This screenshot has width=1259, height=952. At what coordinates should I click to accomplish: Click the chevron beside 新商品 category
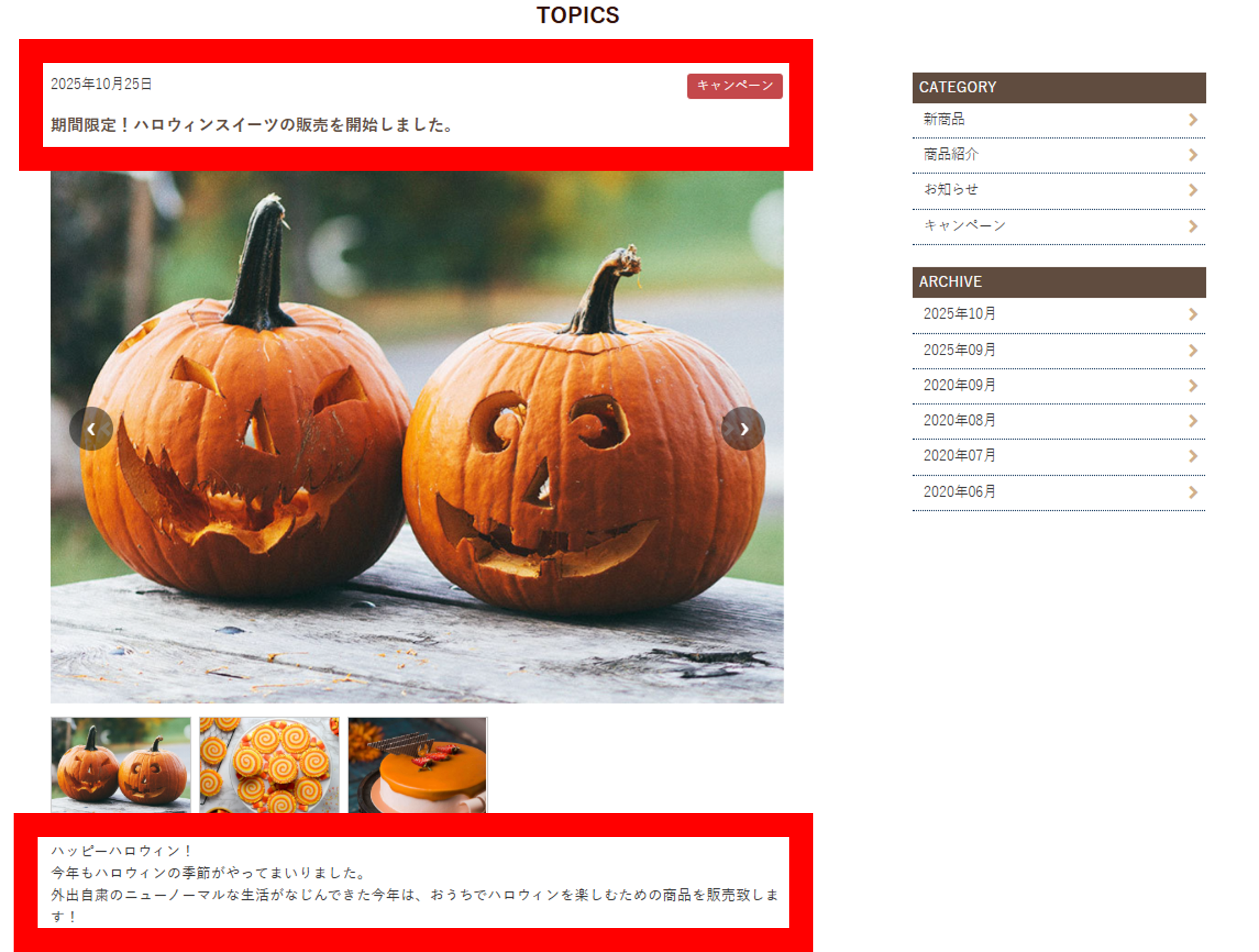[x=1193, y=119]
